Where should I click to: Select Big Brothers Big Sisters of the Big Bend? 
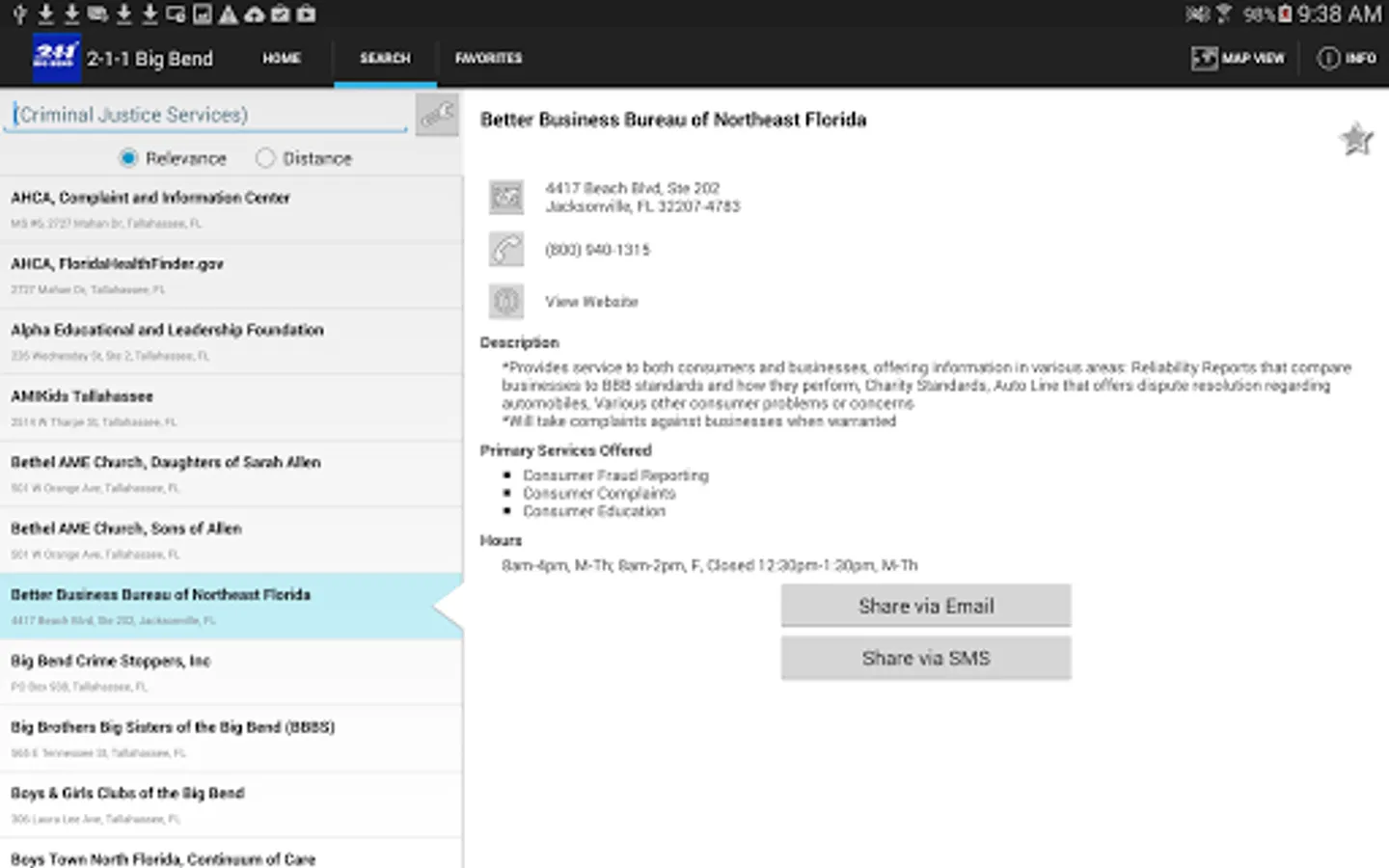231,740
